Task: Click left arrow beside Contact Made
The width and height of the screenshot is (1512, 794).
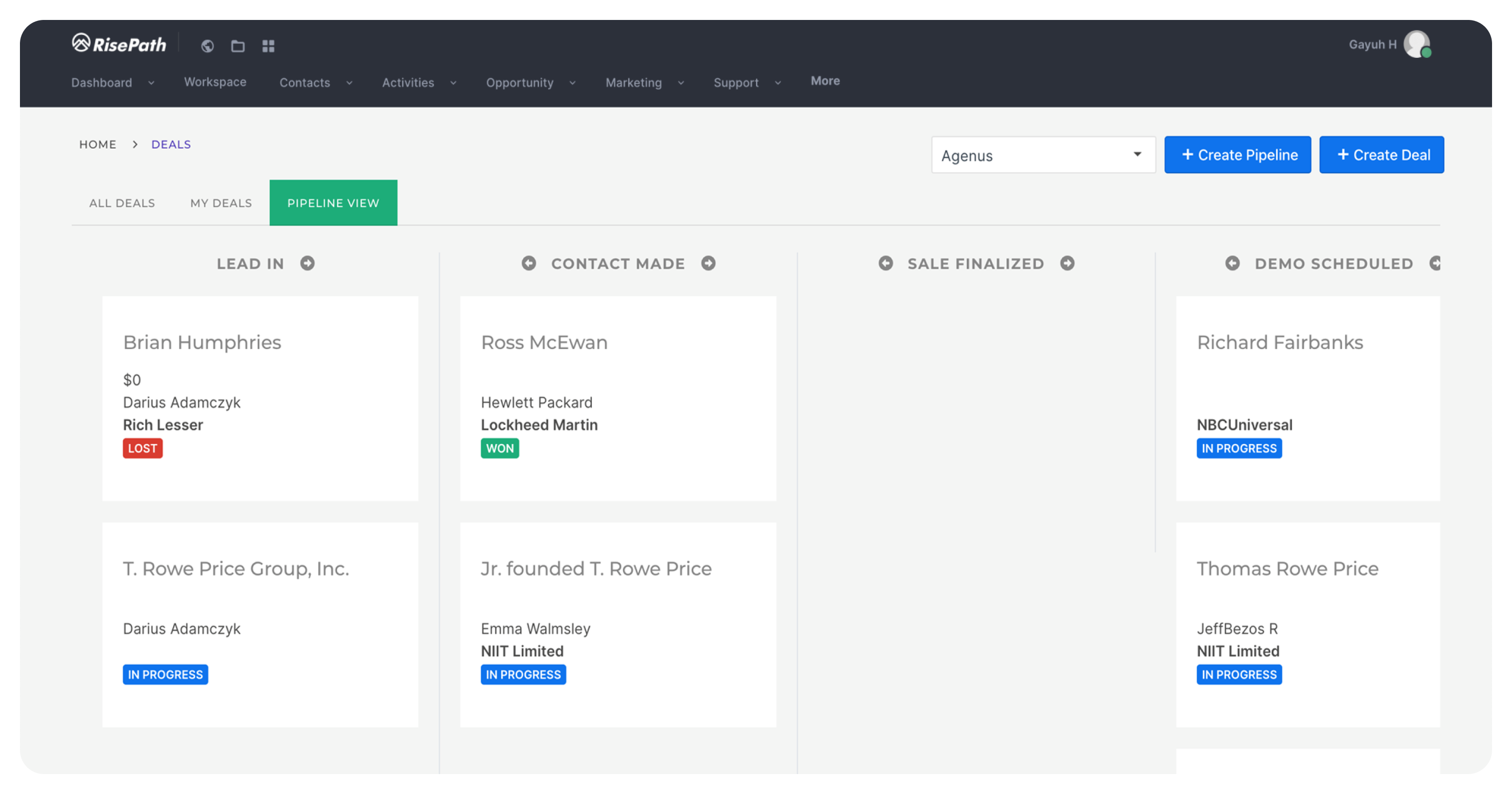Action: tap(529, 263)
